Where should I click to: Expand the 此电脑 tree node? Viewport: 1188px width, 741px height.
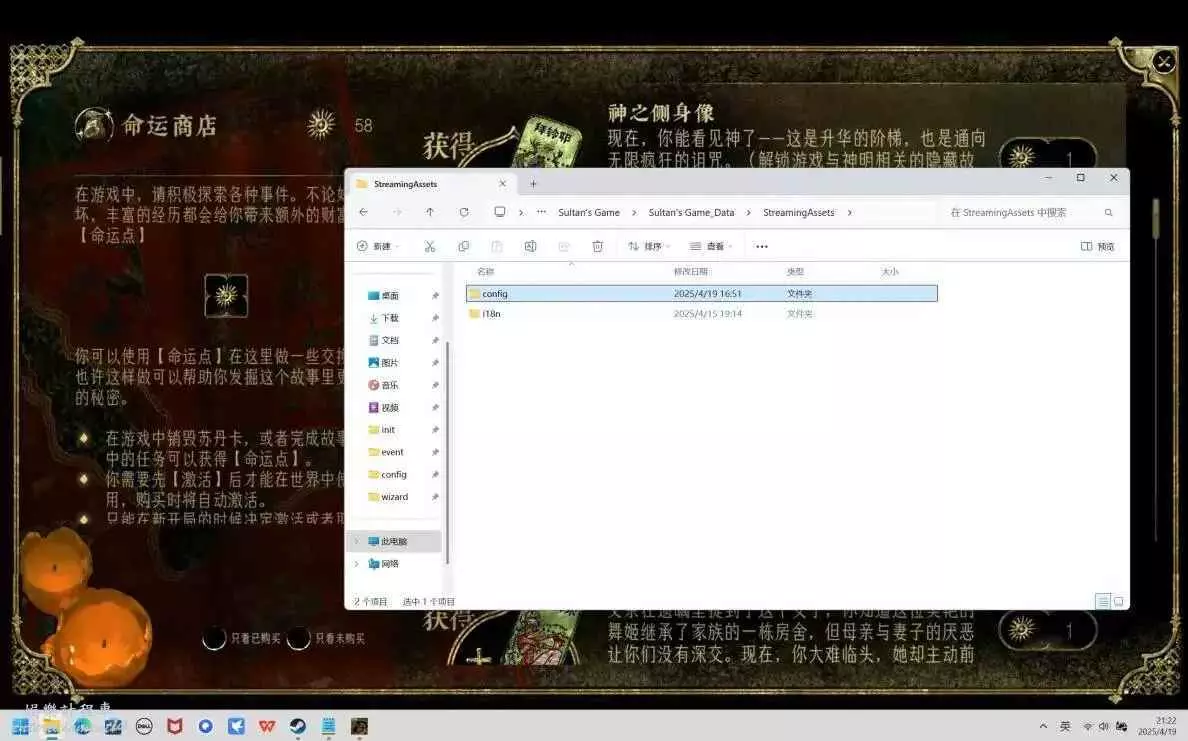(x=355, y=541)
